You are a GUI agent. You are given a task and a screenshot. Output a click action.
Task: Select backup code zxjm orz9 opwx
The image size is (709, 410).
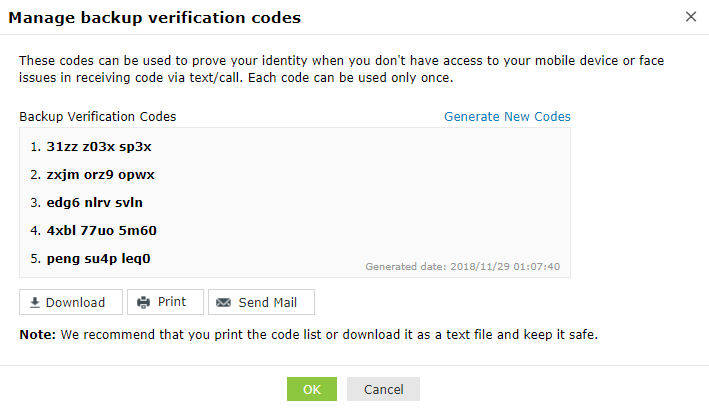(x=100, y=175)
